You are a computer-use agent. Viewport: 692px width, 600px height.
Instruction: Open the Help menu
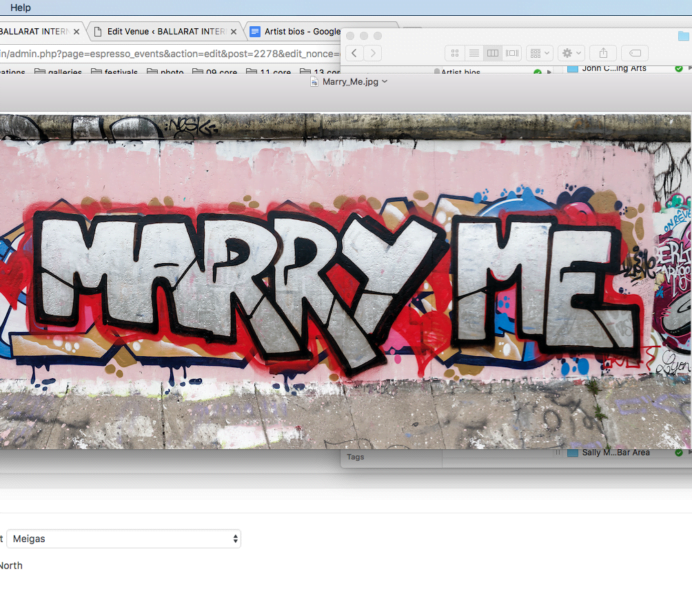click(20, 7)
